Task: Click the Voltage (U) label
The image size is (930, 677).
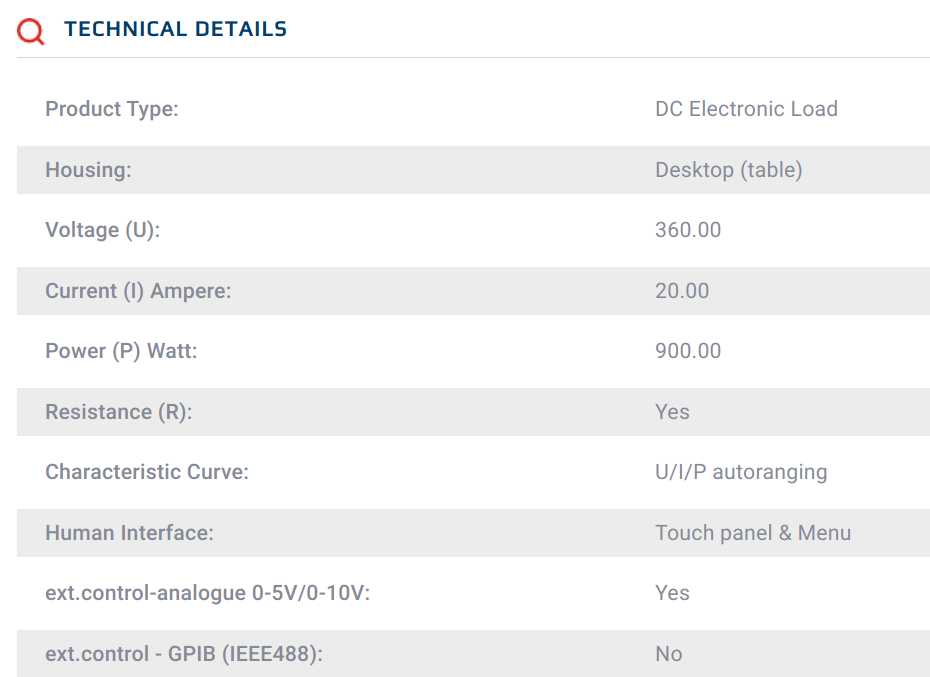Action: click(102, 230)
